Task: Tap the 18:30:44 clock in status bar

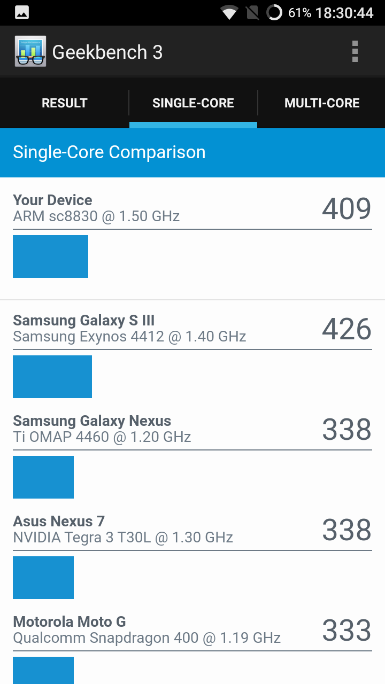Action: click(344, 13)
